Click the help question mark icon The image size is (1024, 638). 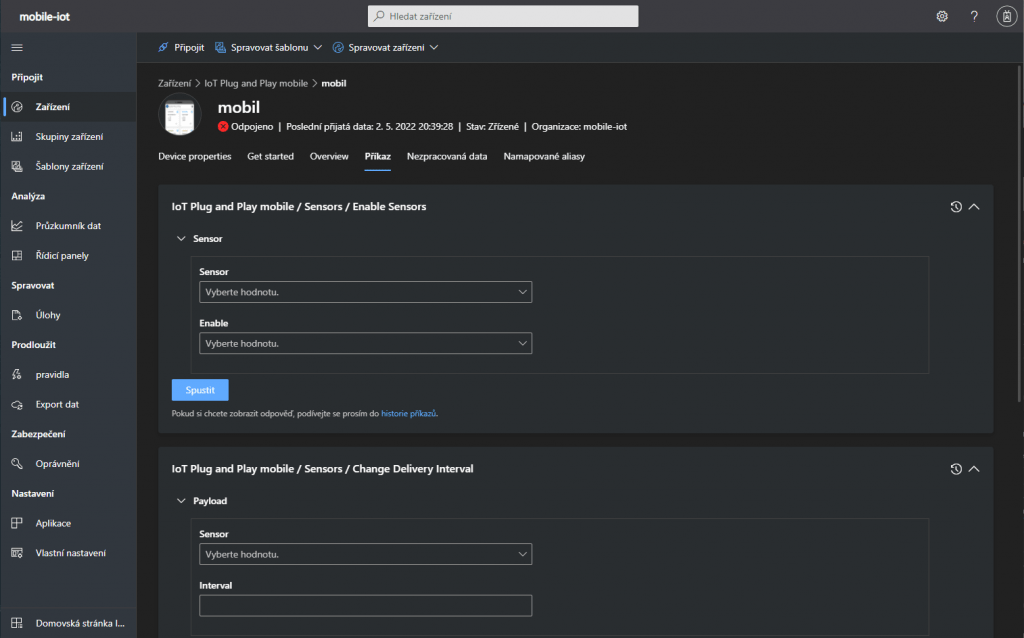click(974, 16)
